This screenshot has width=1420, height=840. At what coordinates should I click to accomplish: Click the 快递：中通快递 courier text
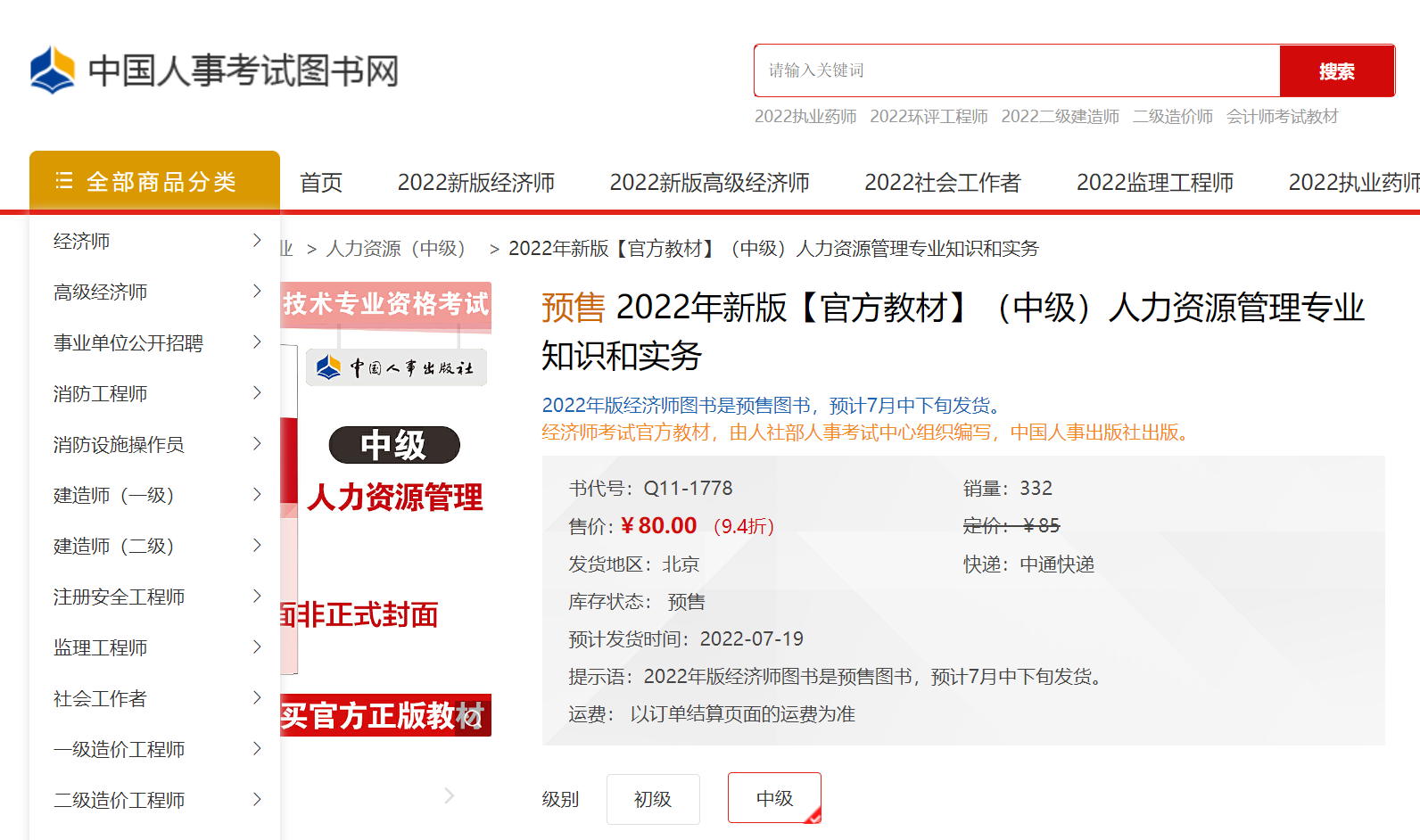pyautogui.click(x=1028, y=564)
